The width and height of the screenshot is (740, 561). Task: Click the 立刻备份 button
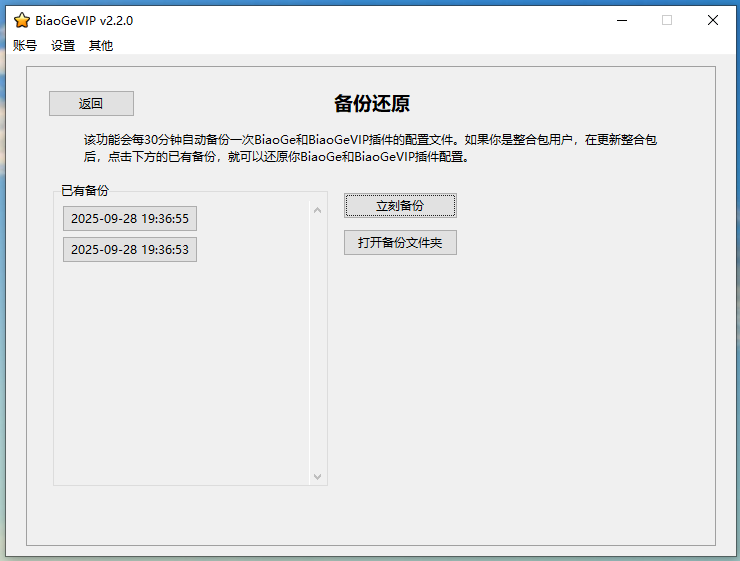tap(400, 205)
